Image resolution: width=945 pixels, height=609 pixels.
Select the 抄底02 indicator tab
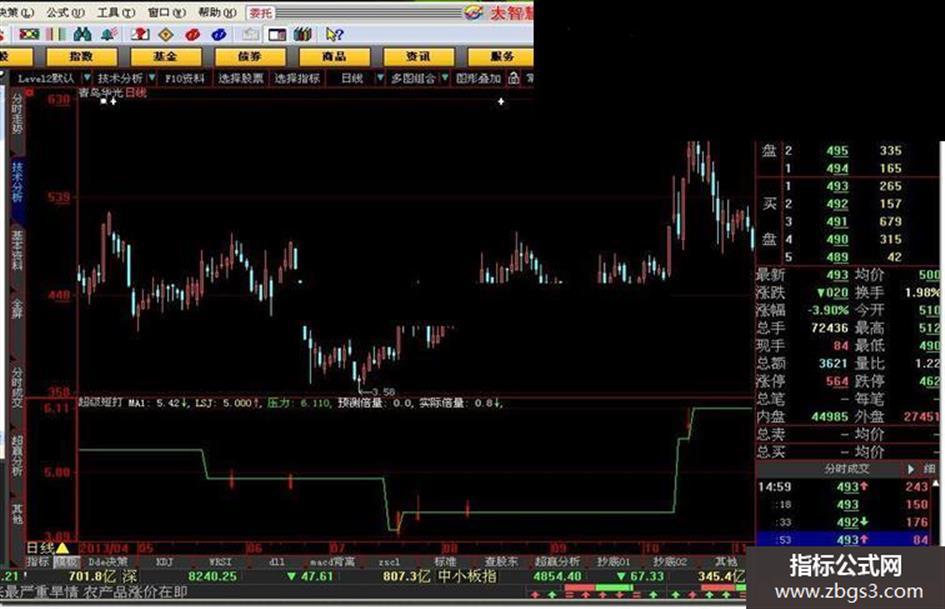(670, 562)
